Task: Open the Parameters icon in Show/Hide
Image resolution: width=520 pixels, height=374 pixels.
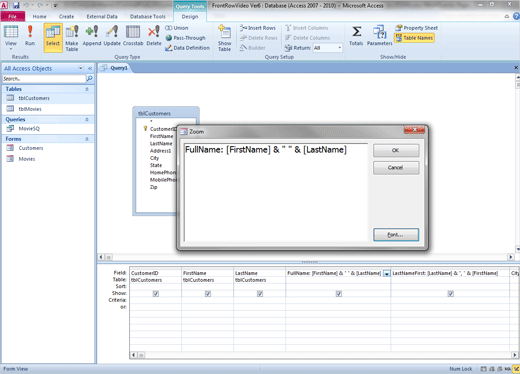Action: tap(379, 35)
